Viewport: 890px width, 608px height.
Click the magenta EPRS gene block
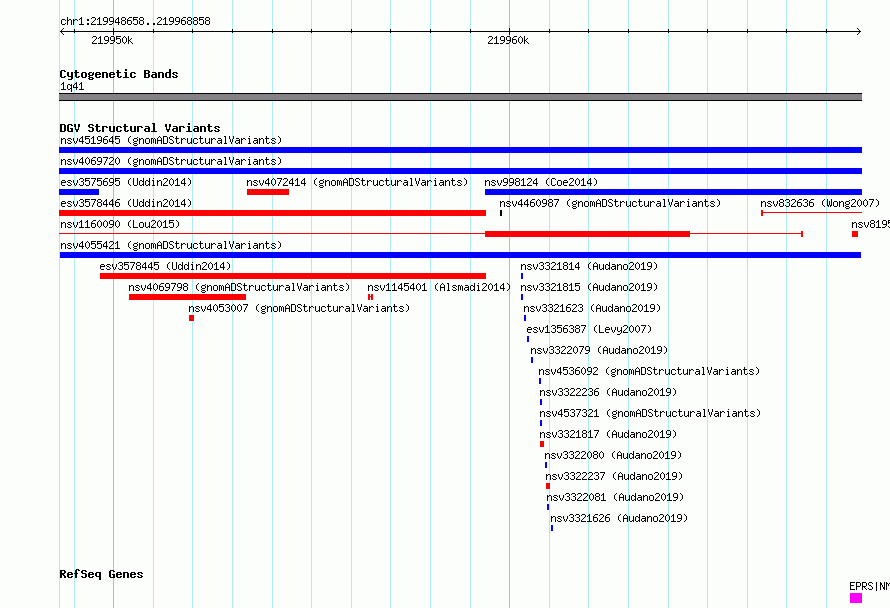[856, 598]
